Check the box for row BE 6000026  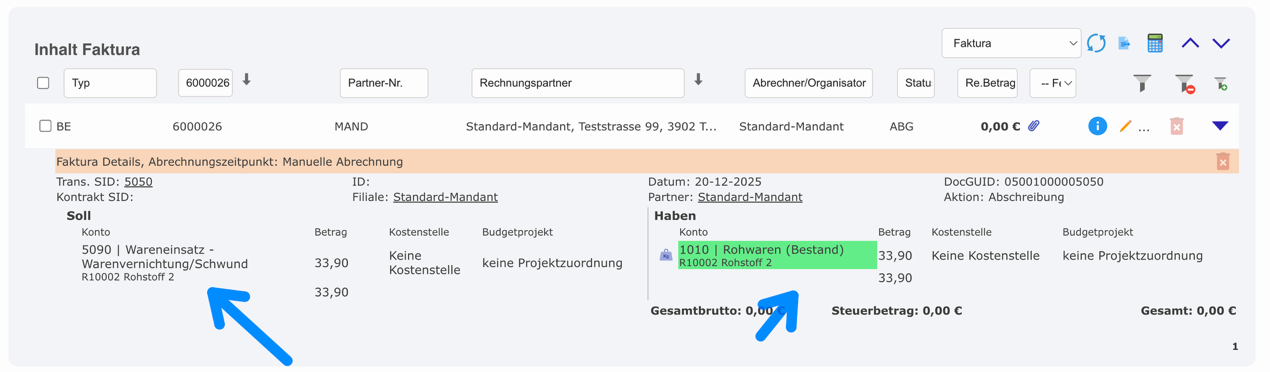[45, 126]
